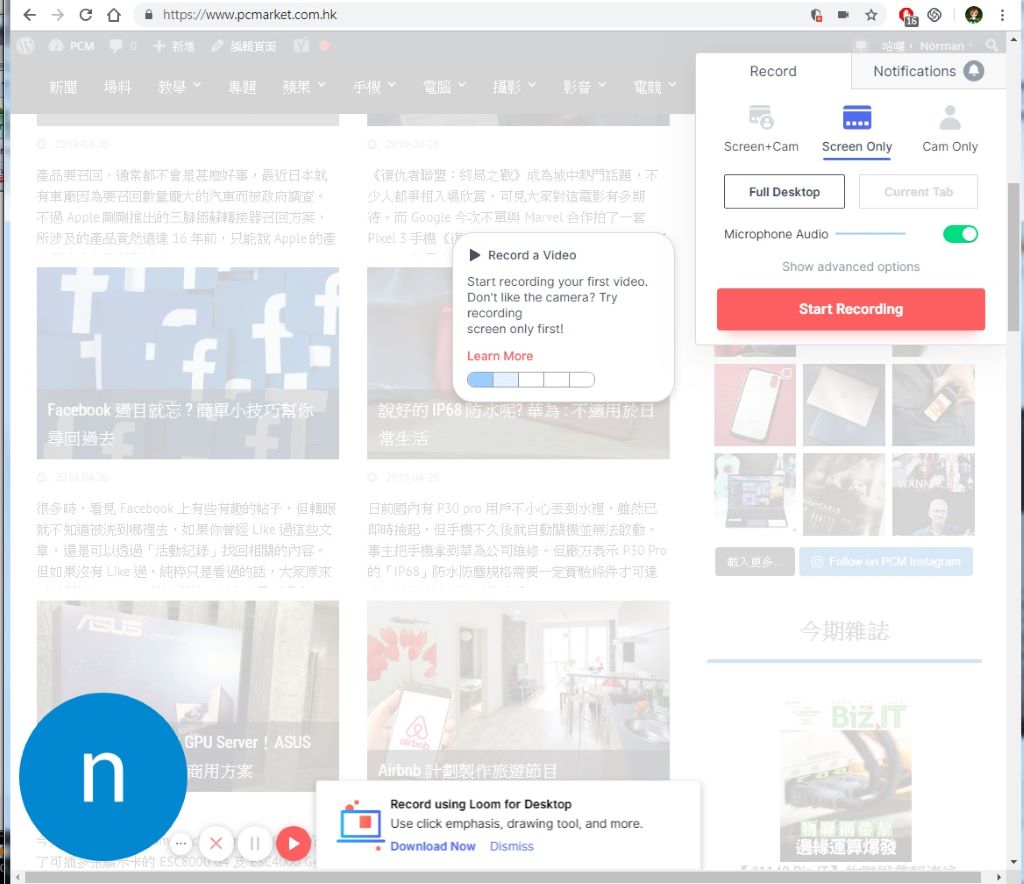The width and height of the screenshot is (1024, 884).
Task: Click the Microphone Audio level bar
Action: click(870, 233)
